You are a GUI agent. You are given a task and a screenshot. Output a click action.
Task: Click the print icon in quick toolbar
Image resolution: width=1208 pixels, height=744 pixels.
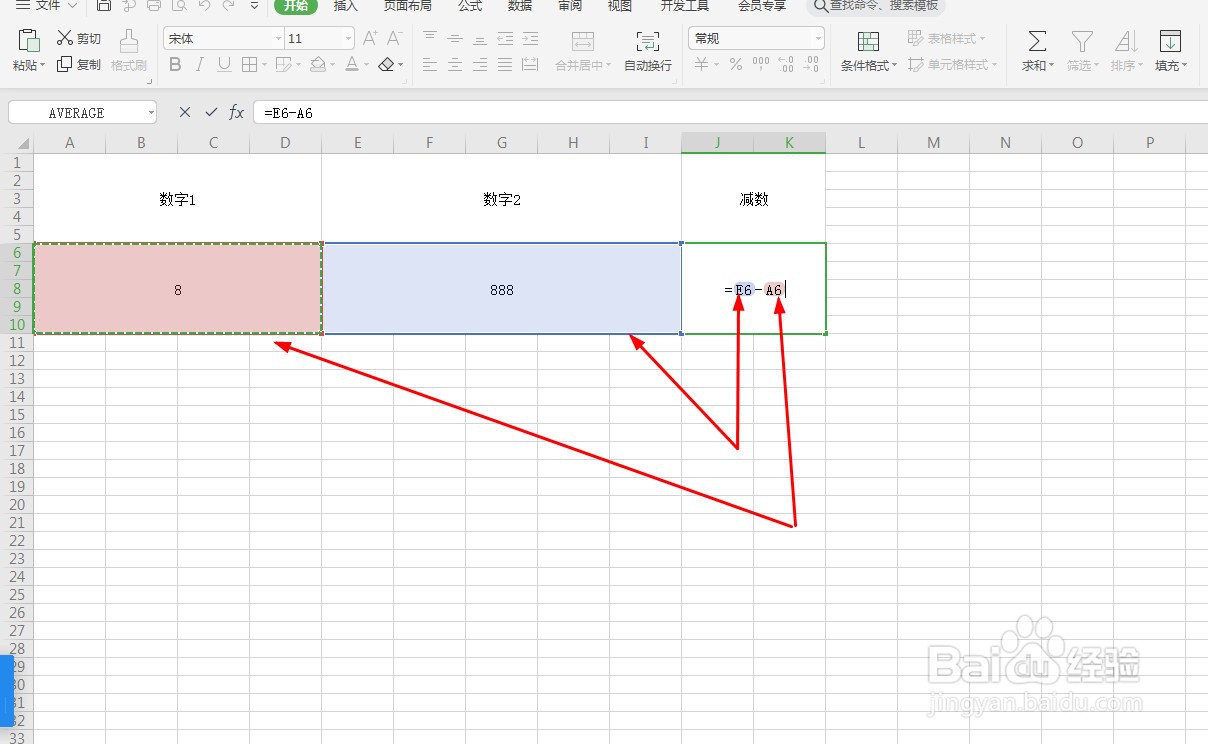pos(154,5)
